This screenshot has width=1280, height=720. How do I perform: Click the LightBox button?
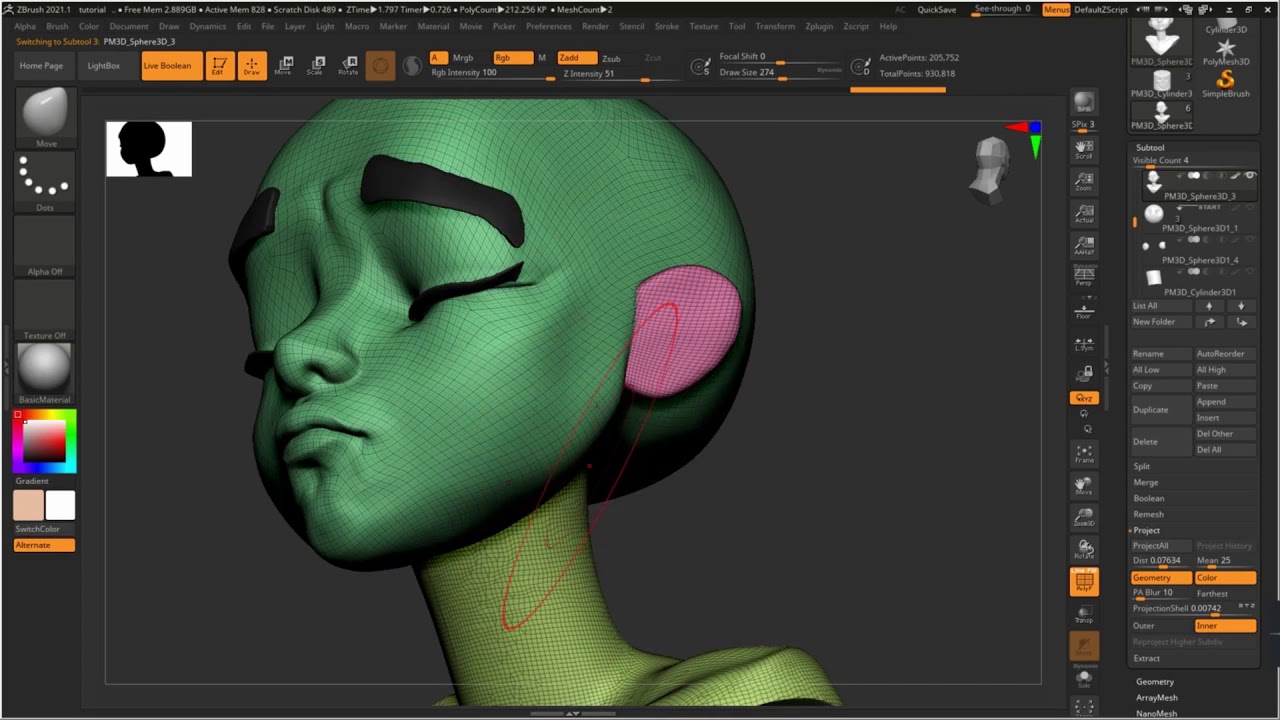(x=103, y=66)
